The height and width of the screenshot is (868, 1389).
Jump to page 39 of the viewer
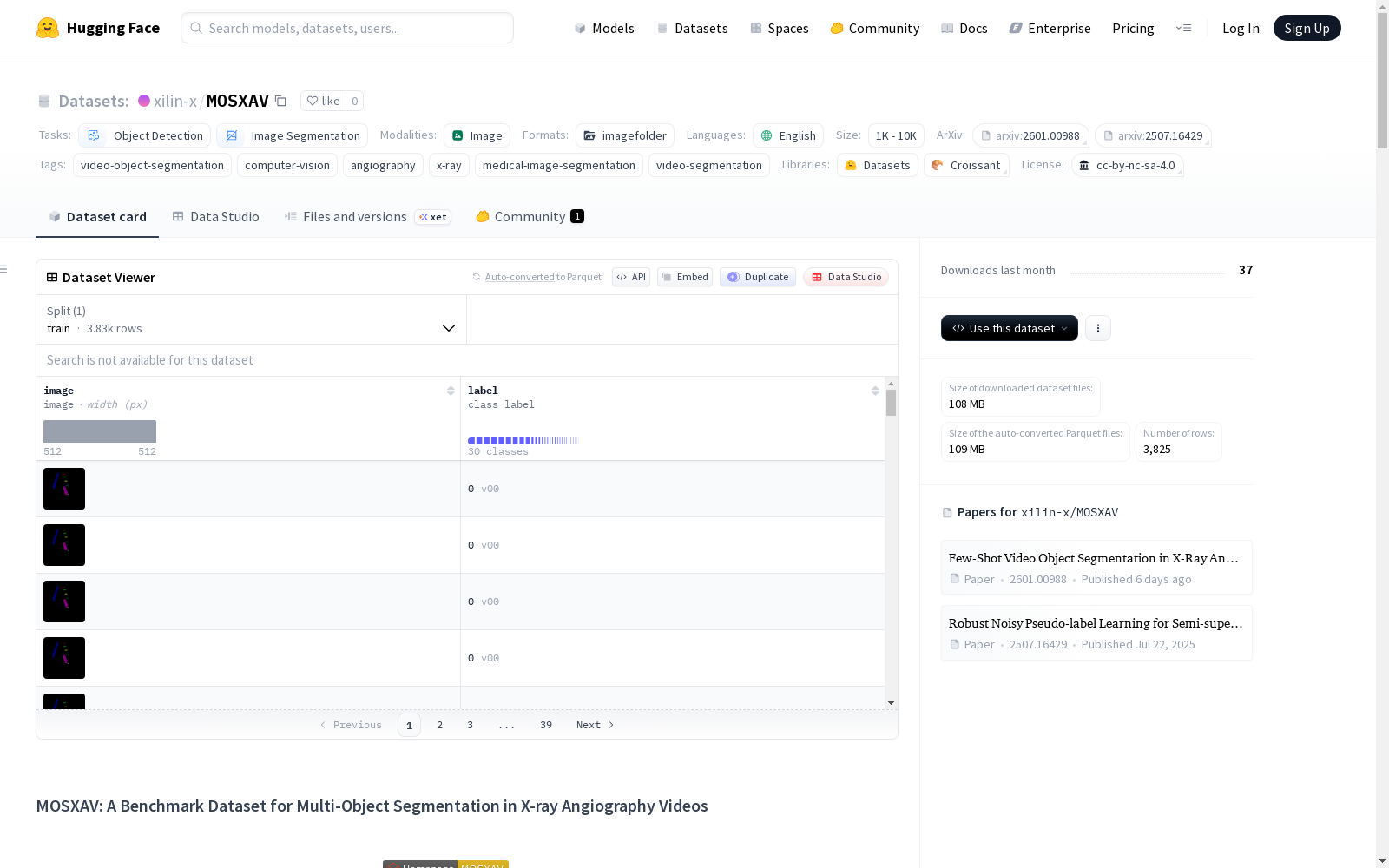pos(546,725)
